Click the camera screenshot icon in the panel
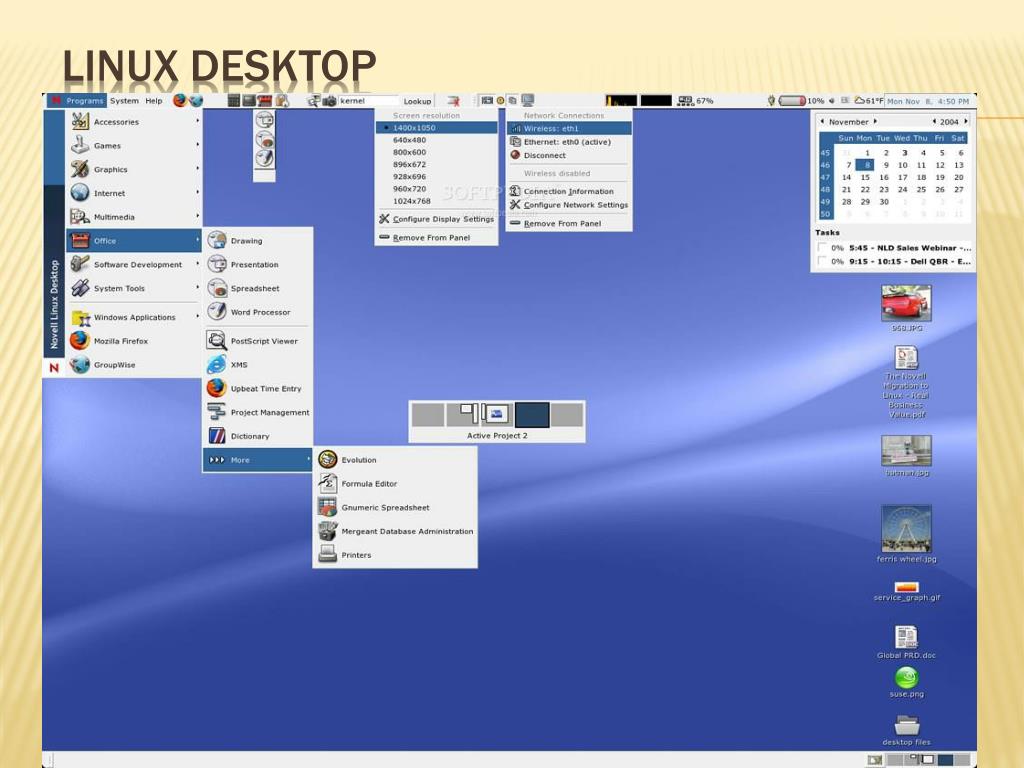The image size is (1024, 768). click(329, 101)
